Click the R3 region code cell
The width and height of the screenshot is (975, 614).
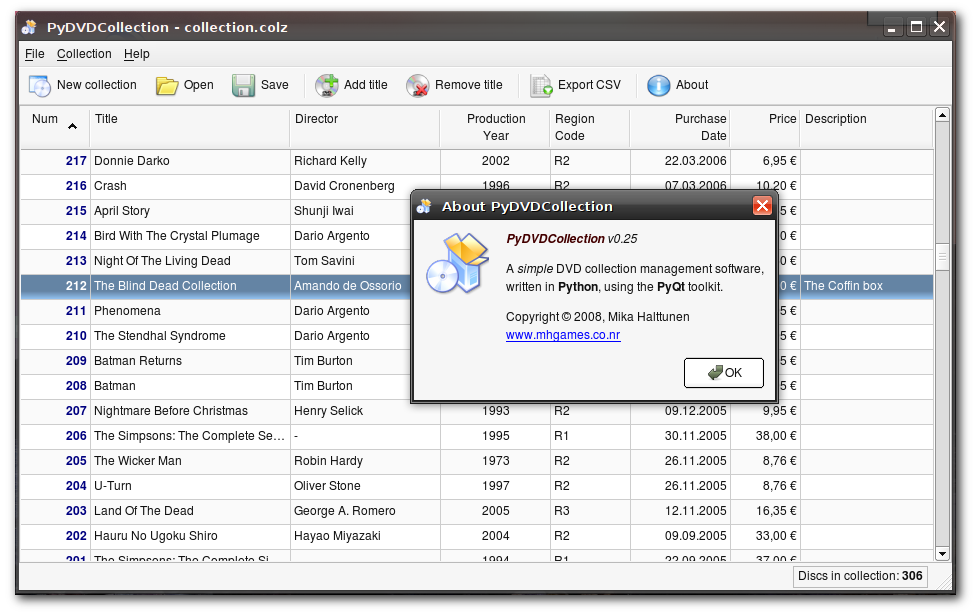tap(590, 511)
